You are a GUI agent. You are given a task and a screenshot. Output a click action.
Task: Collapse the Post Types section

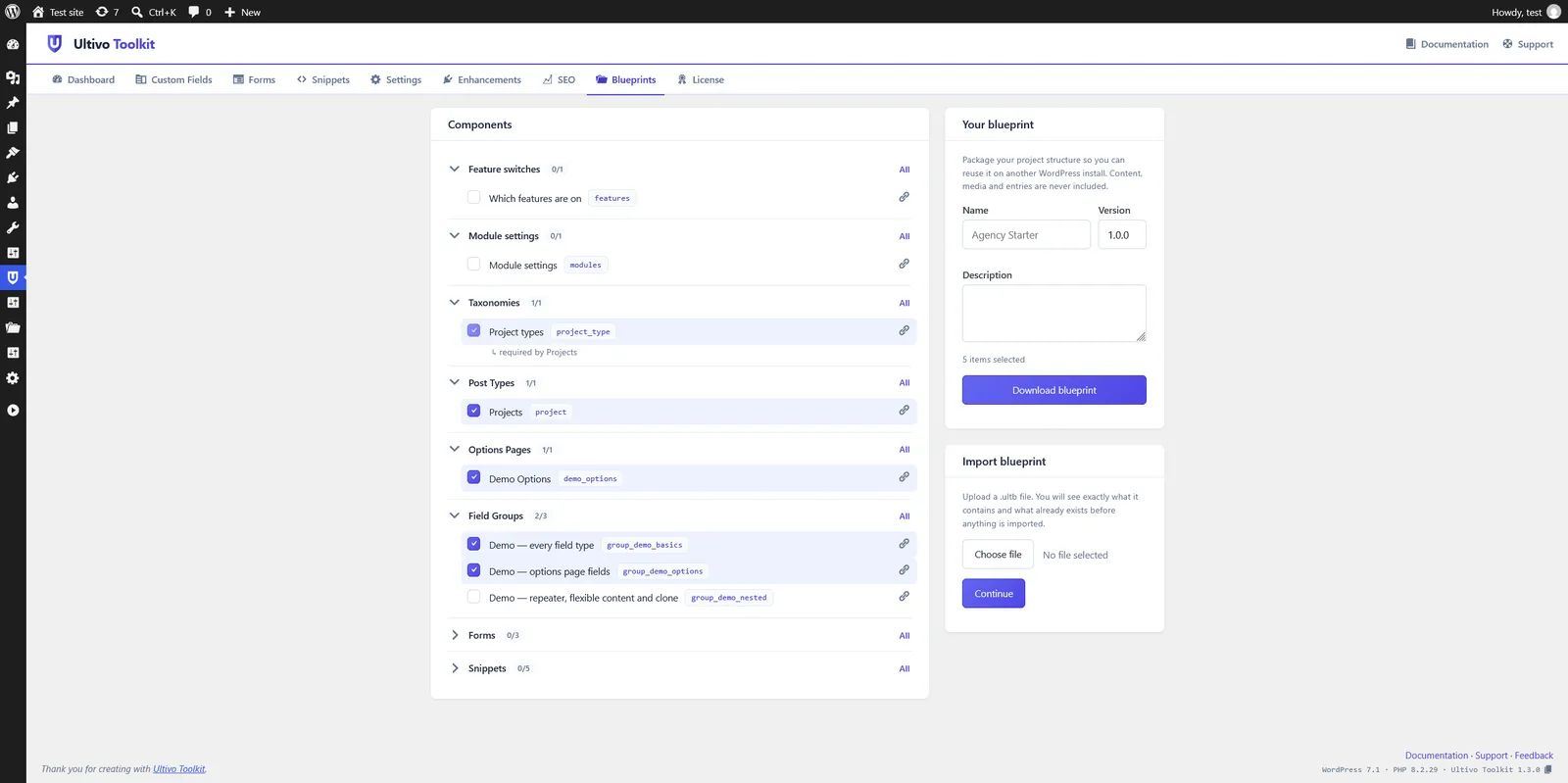click(455, 382)
